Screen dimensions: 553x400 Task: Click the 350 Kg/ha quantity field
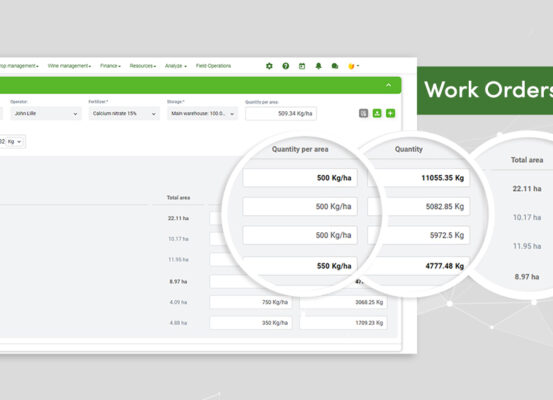(251, 323)
